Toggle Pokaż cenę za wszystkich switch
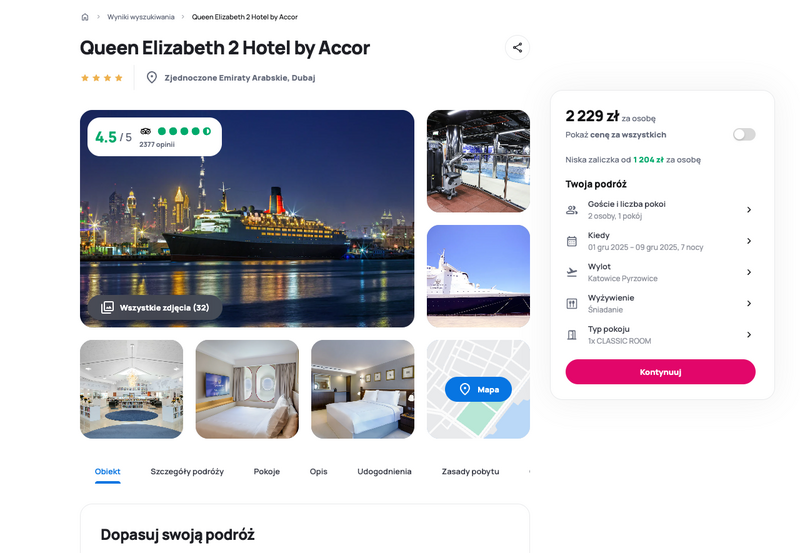The width and height of the screenshot is (800, 553). pos(744,135)
